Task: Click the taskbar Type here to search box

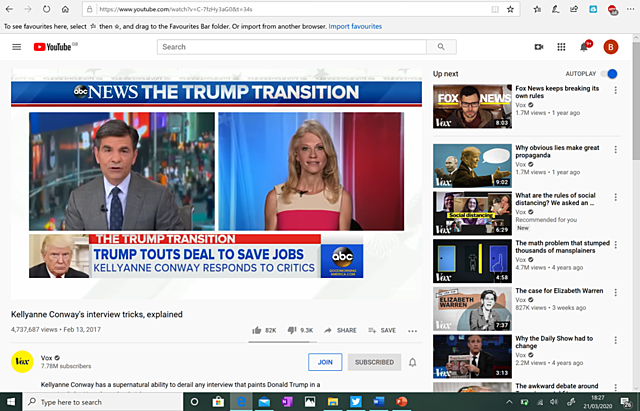Action: click(103, 402)
